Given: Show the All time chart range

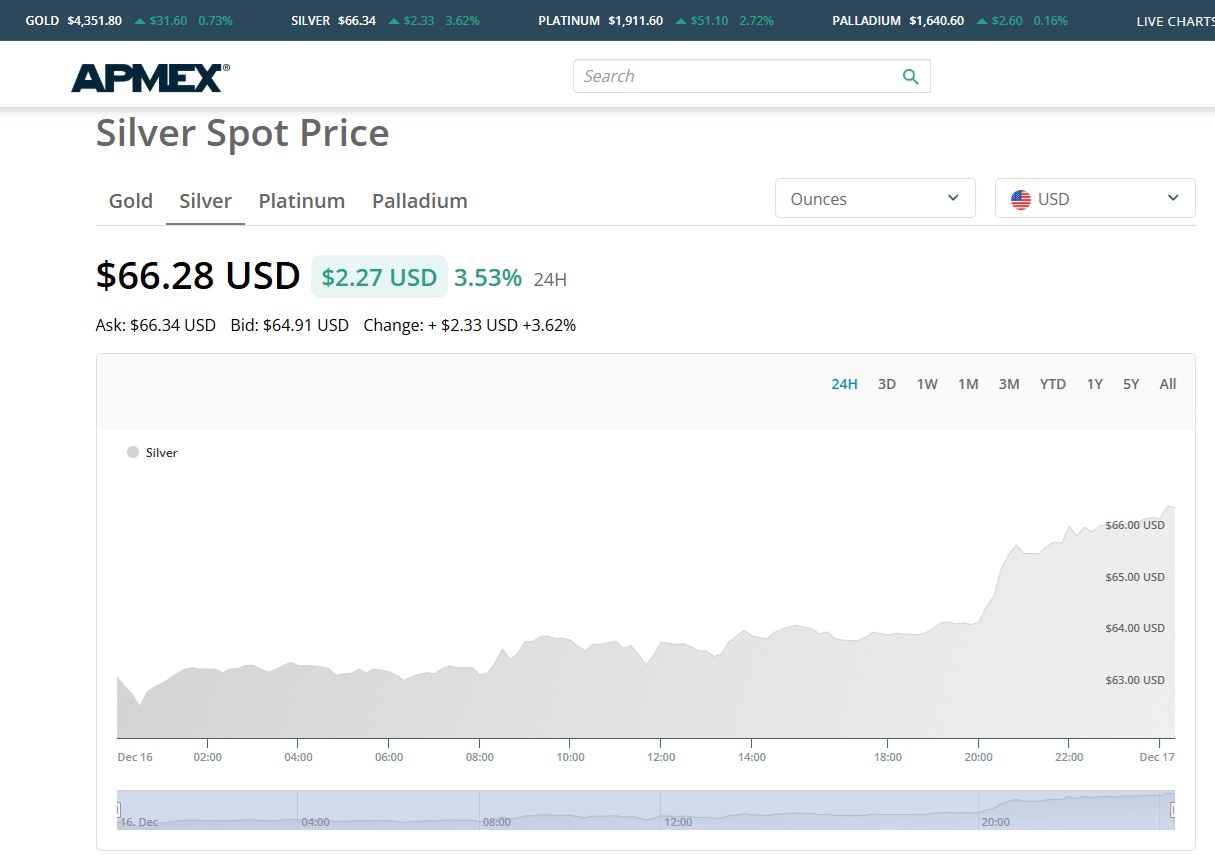Looking at the screenshot, I should pos(1167,384).
